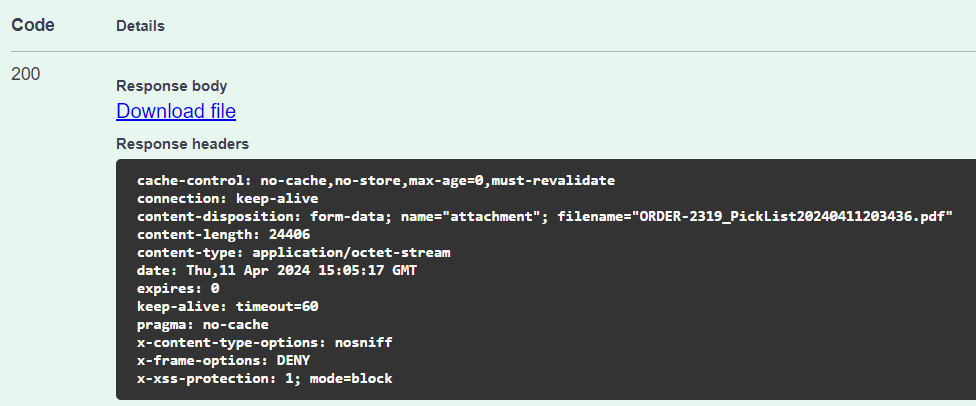
Task: Click the Code column header
Action: [x=32, y=25]
